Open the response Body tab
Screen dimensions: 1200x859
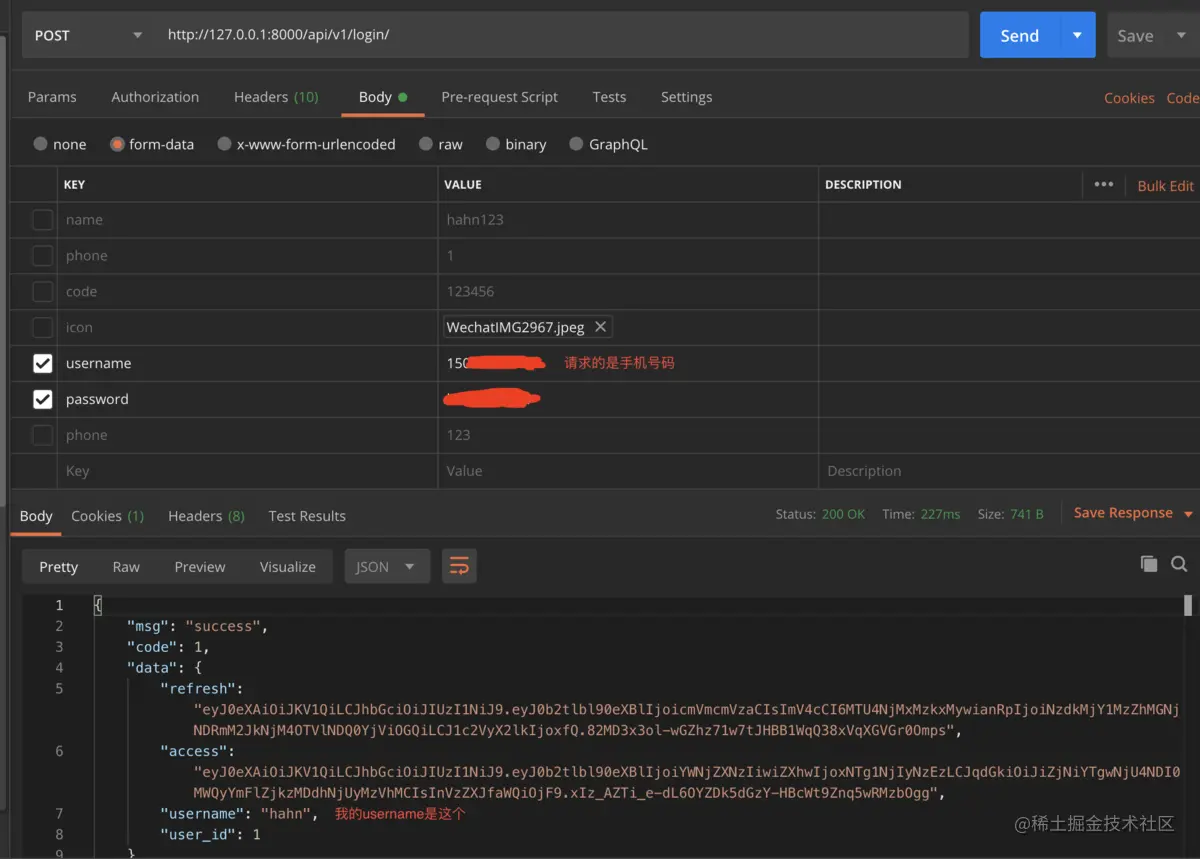click(x=36, y=516)
